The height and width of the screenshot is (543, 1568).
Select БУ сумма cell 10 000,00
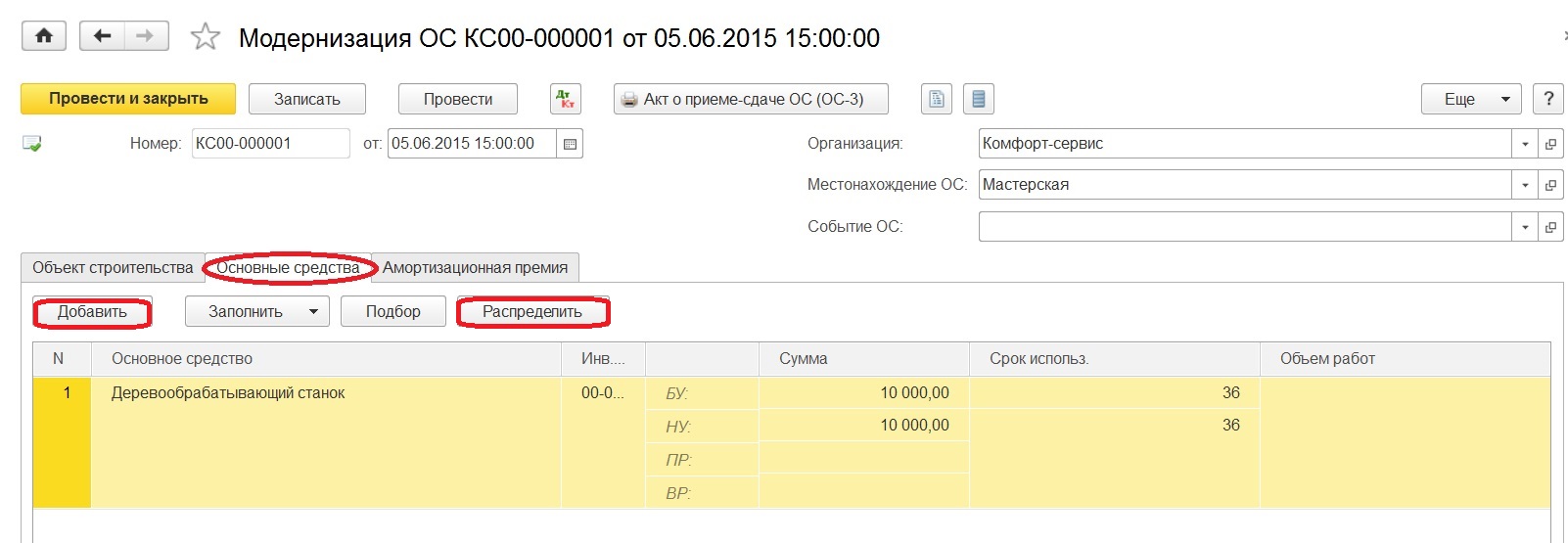pos(864,392)
